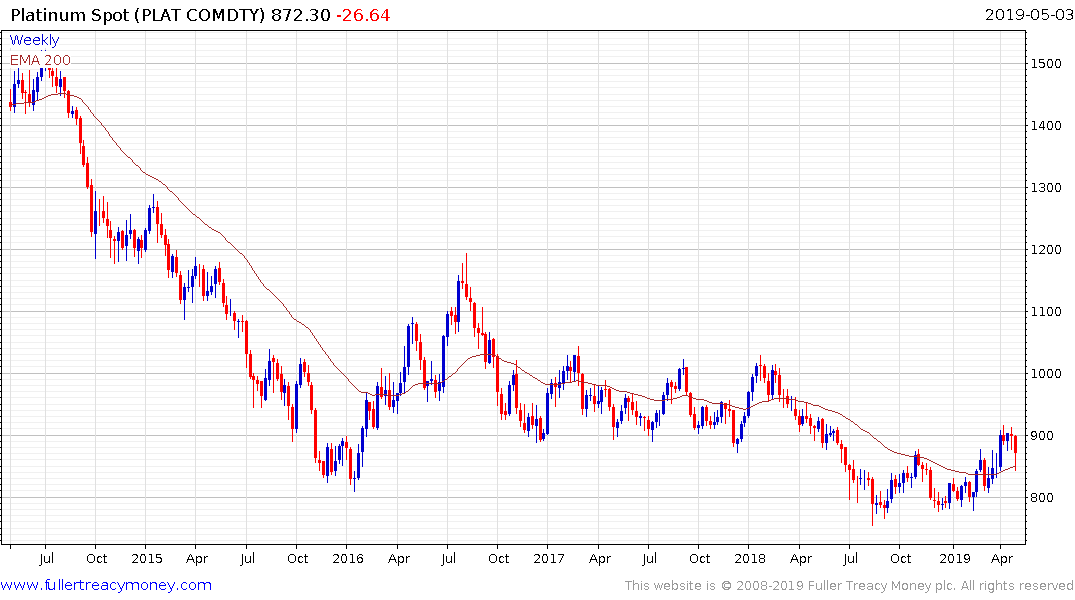Click the Platinum Spot (PLAT COMDTY) chart title
This screenshot has width=1075, height=600.
(x=138, y=15)
